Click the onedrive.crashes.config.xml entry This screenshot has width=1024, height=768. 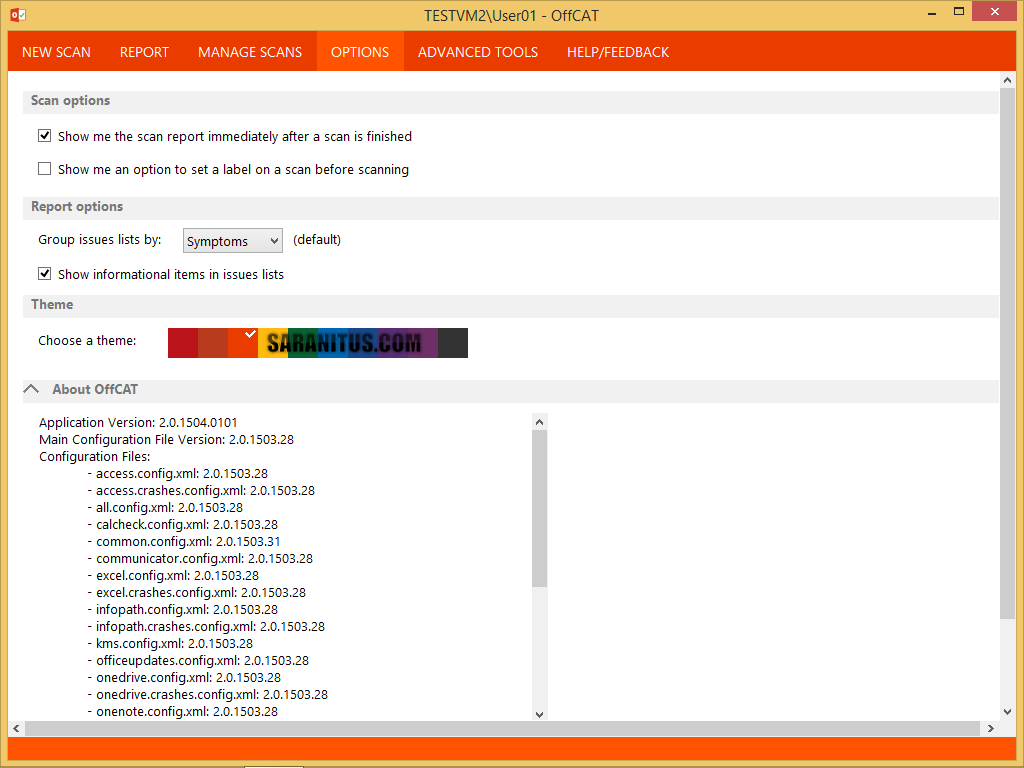tap(208, 694)
